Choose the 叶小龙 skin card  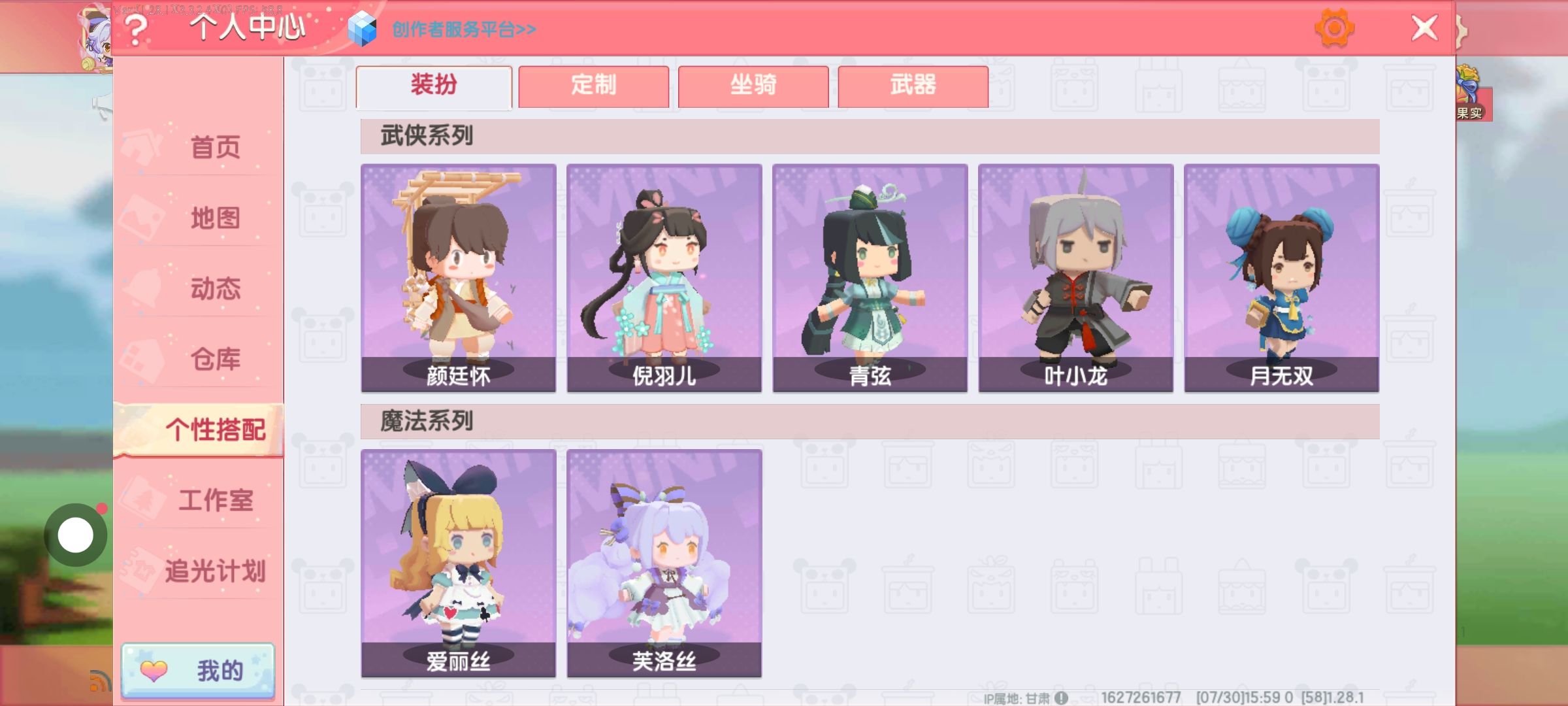tap(1076, 278)
